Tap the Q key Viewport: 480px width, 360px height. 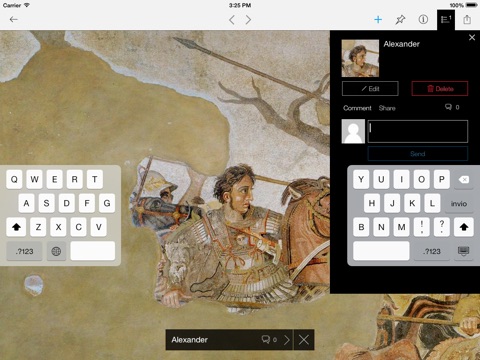click(14, 179)
